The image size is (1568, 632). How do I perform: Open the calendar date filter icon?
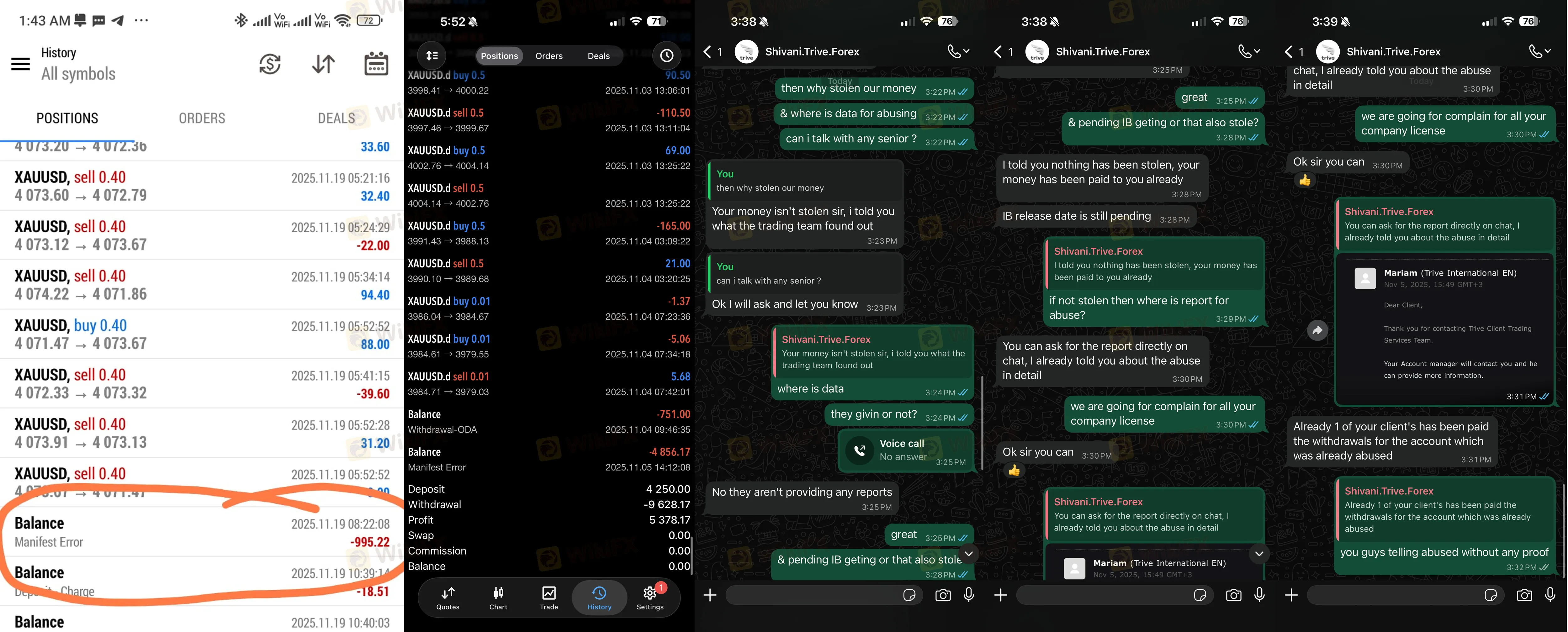pyautogui.click(x=376, y=64)
